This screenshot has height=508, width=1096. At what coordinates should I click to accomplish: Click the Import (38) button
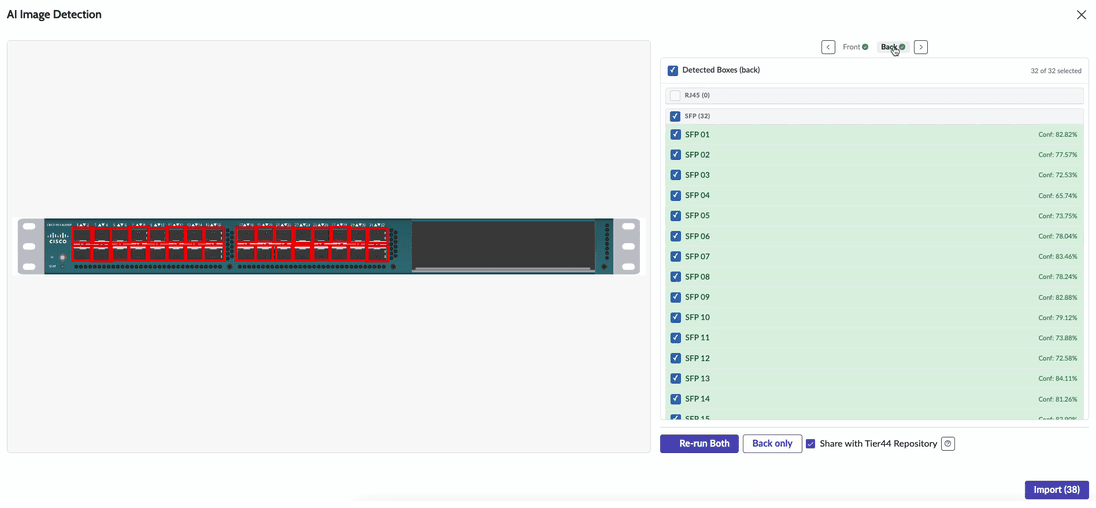[x=1056, y=490]
